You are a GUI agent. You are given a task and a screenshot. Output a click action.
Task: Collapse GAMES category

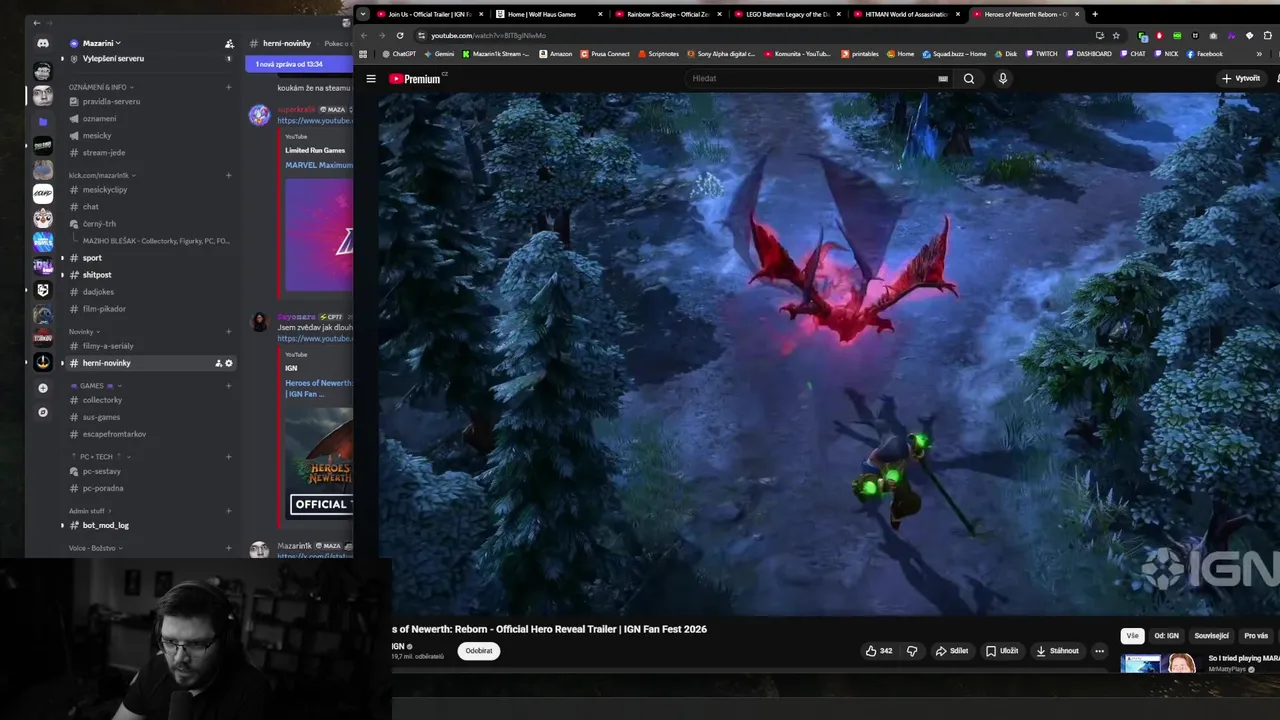pyautogui.click(x=95, y=385)
